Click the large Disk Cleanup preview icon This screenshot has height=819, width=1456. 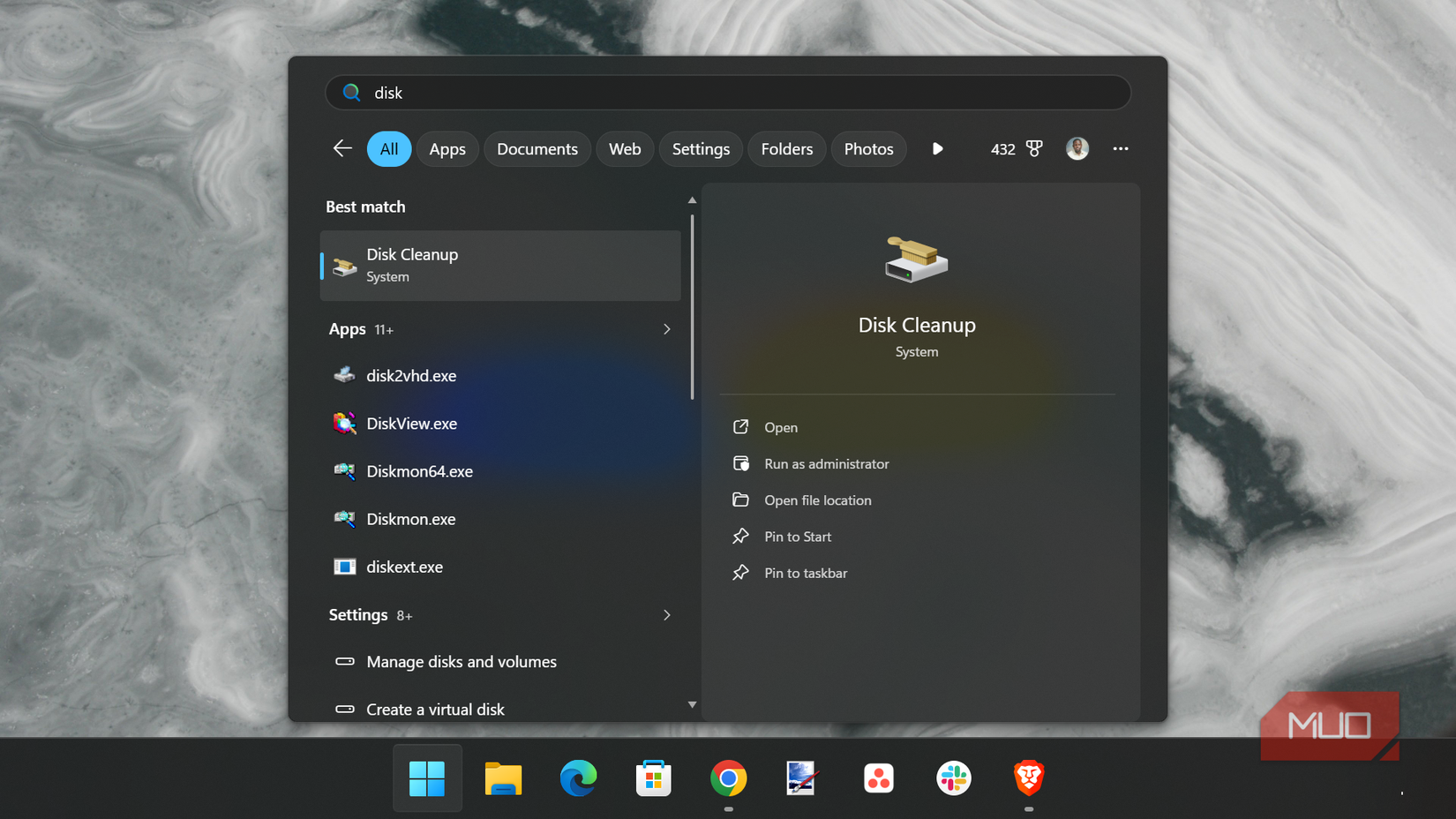(x=917, y=259)
